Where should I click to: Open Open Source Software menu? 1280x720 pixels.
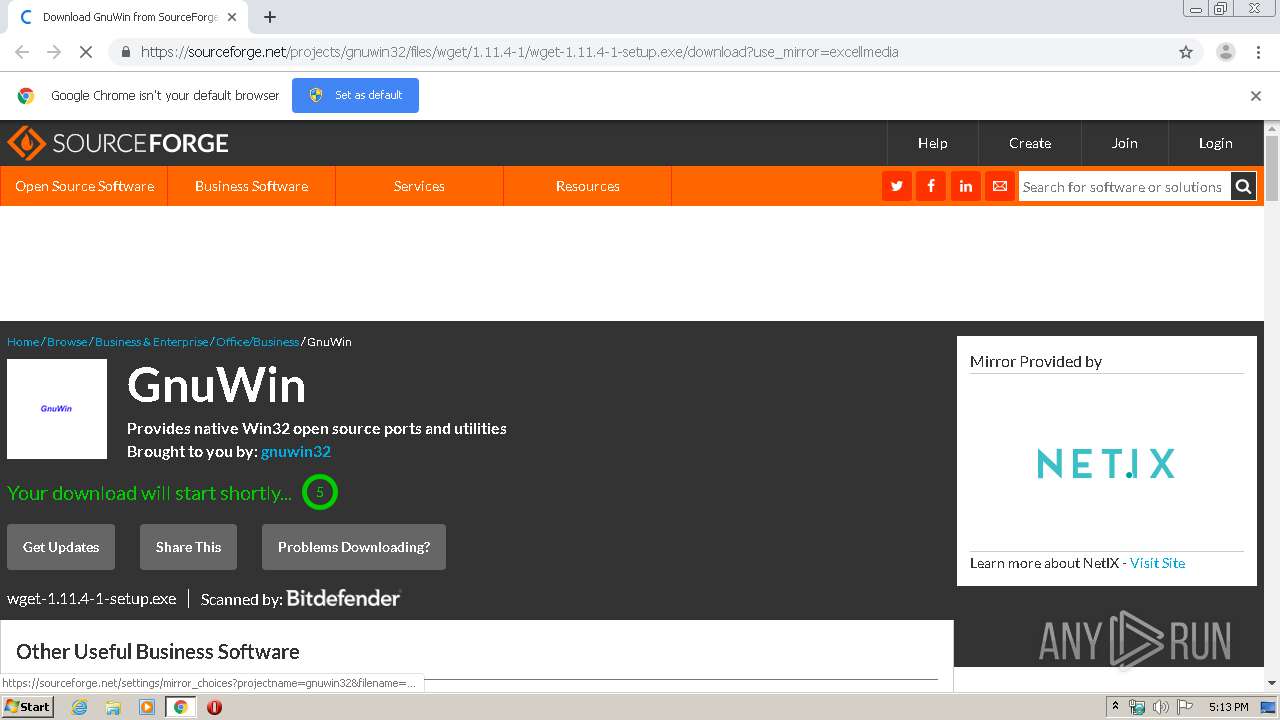point(84,186)
